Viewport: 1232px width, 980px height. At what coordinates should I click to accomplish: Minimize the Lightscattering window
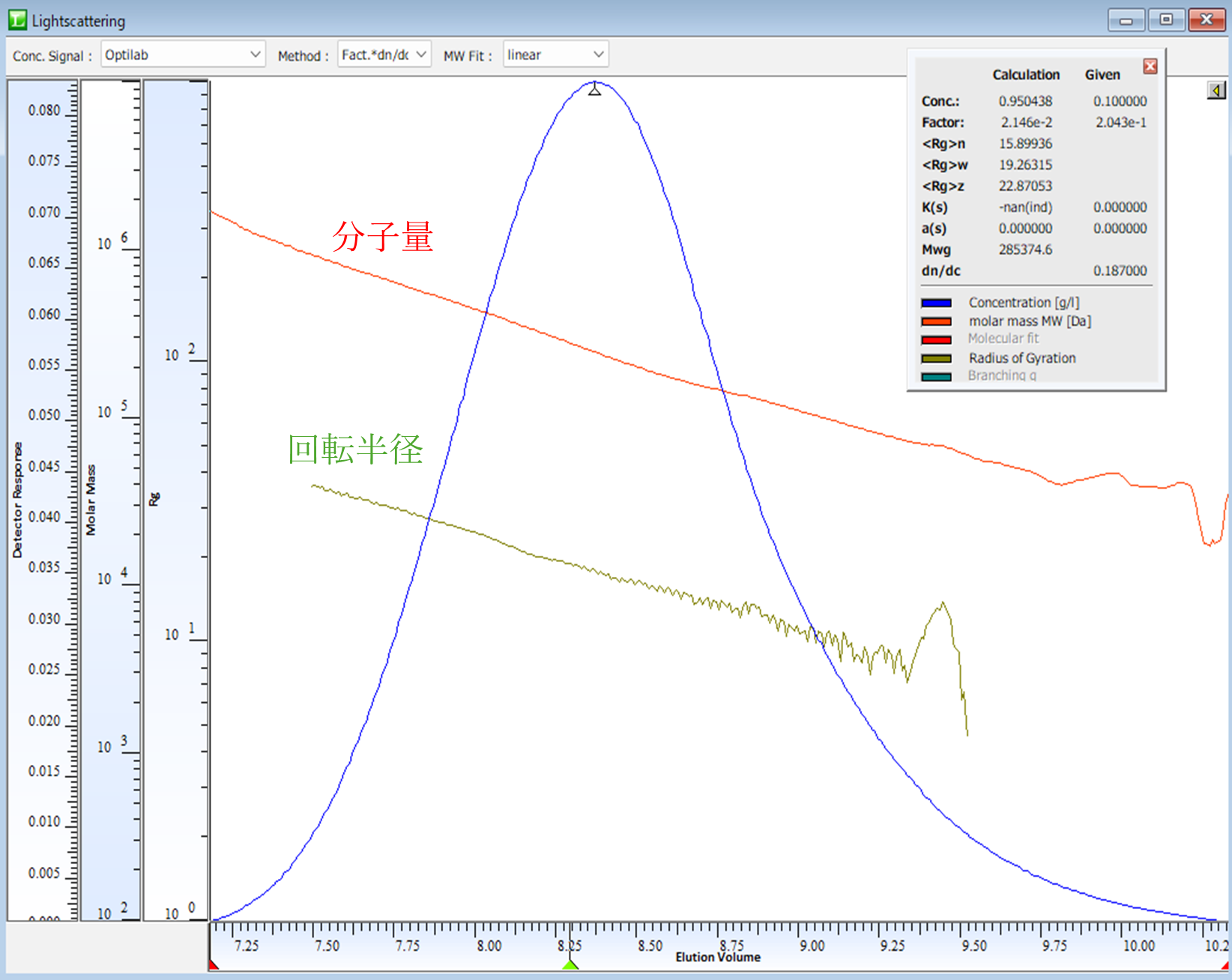[1126, 19]
